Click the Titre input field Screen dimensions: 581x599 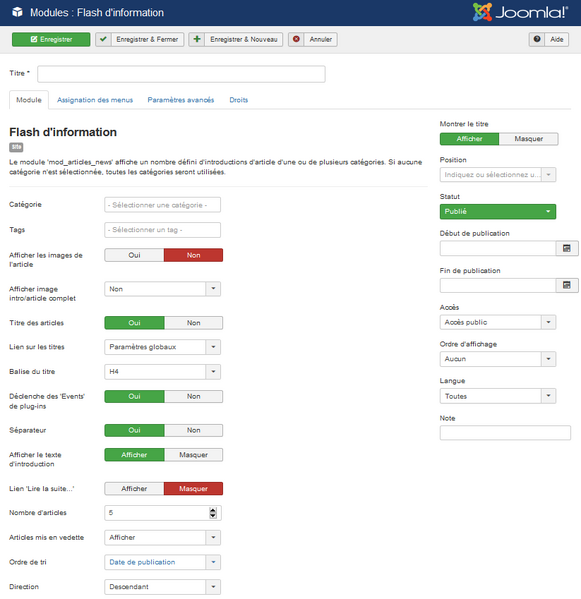coord(181,74)
